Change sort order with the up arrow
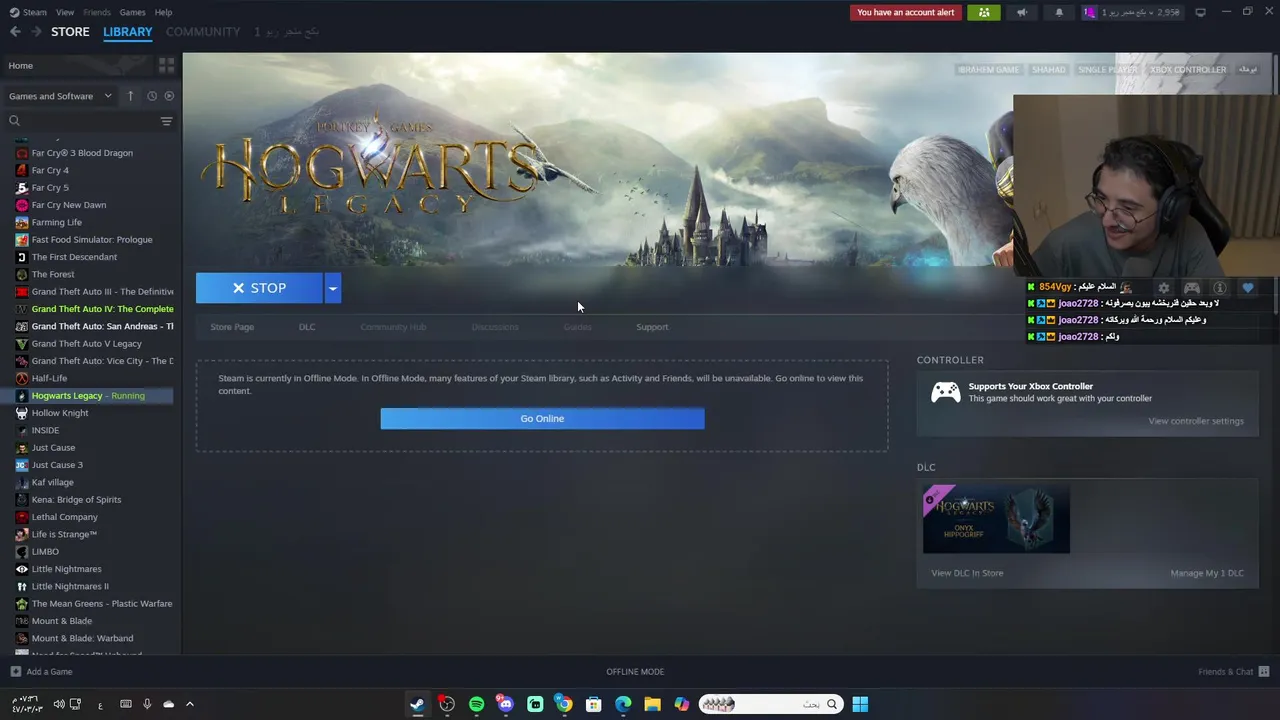Image resolution: width=1280 pixels, height=720 pixels. 130,96
